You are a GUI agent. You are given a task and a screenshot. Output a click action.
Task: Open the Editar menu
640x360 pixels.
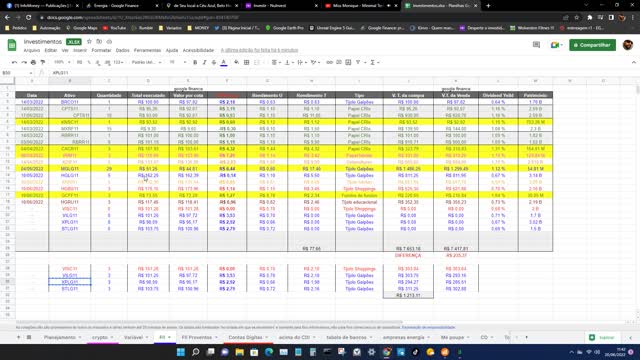(51, 50)
